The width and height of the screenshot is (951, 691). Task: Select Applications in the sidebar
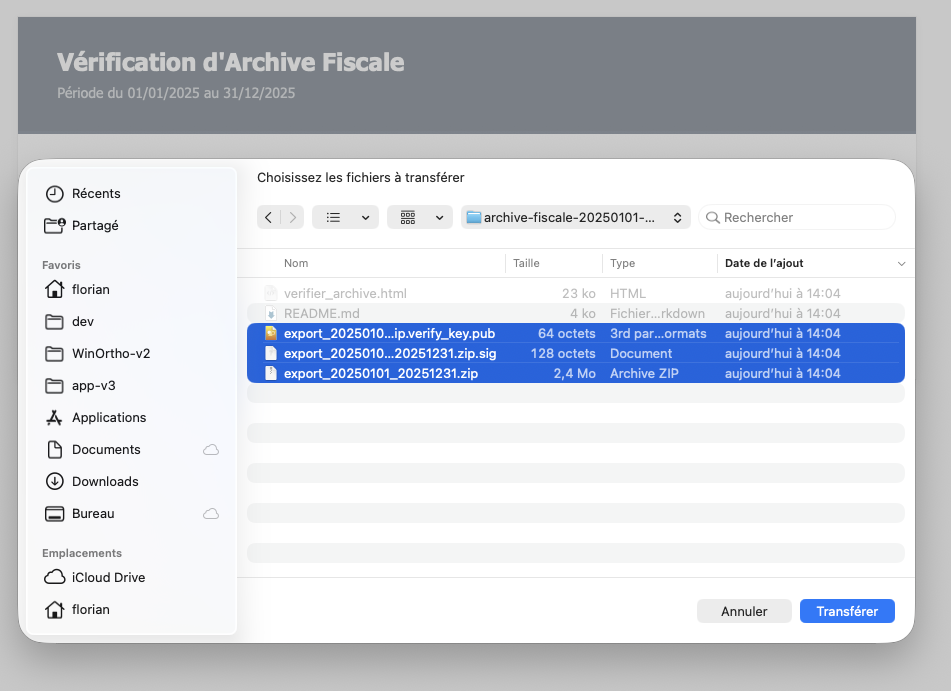click(109, 417)
